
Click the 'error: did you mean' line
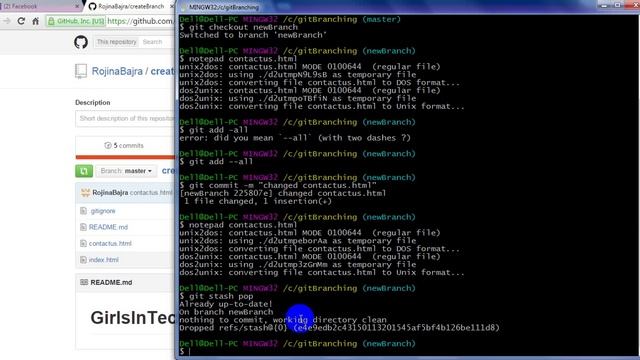pos(295,138)
